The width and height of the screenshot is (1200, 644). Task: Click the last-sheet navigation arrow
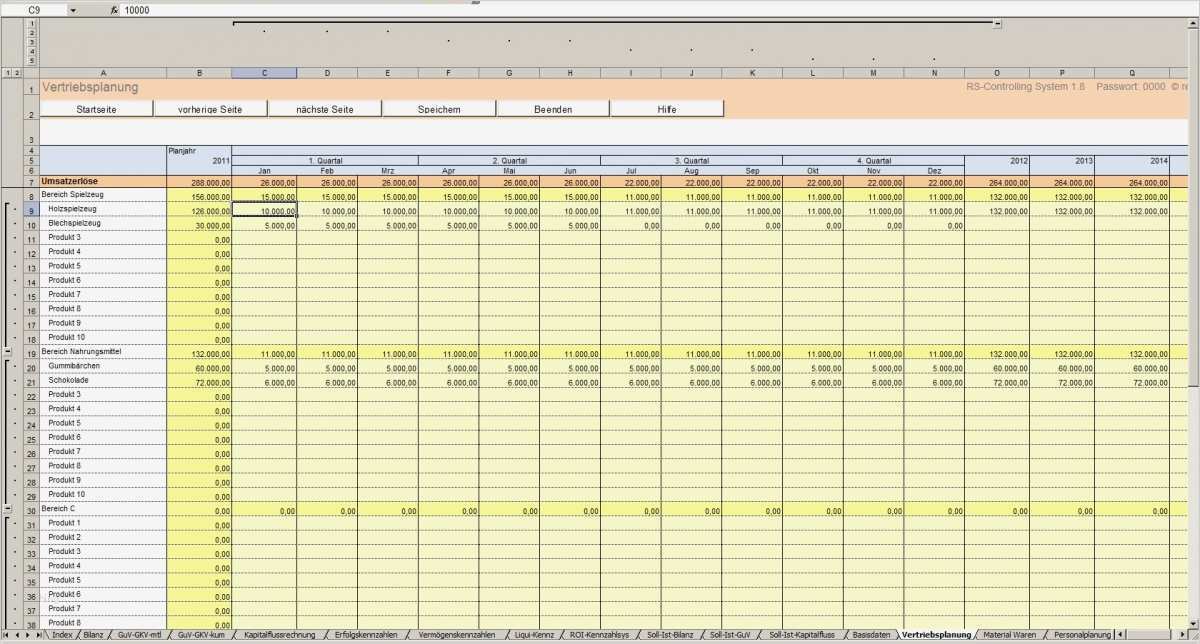tap(39, 634)
